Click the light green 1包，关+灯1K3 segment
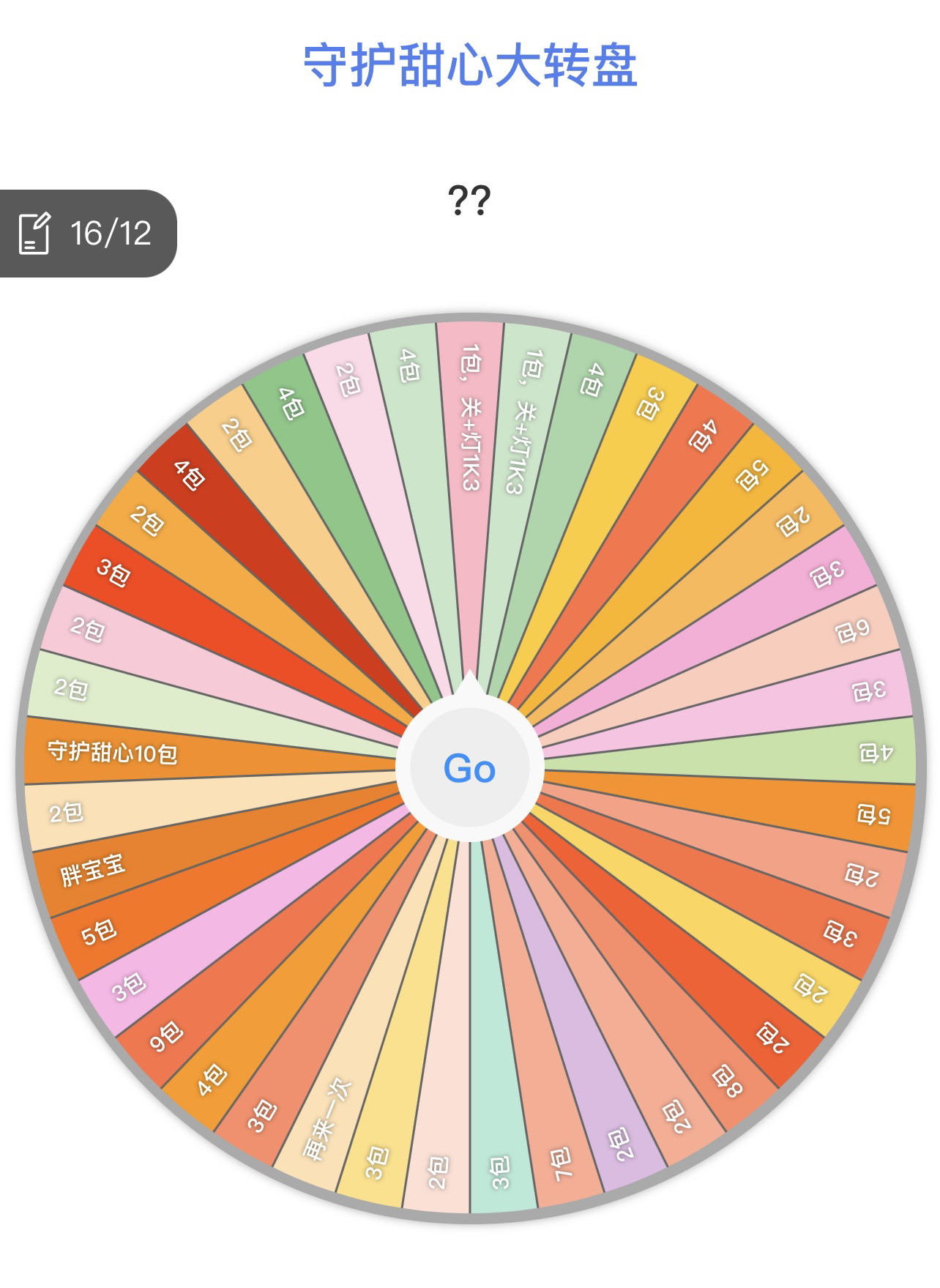The width and height of the screenshot is (940, 1288). 524,421
